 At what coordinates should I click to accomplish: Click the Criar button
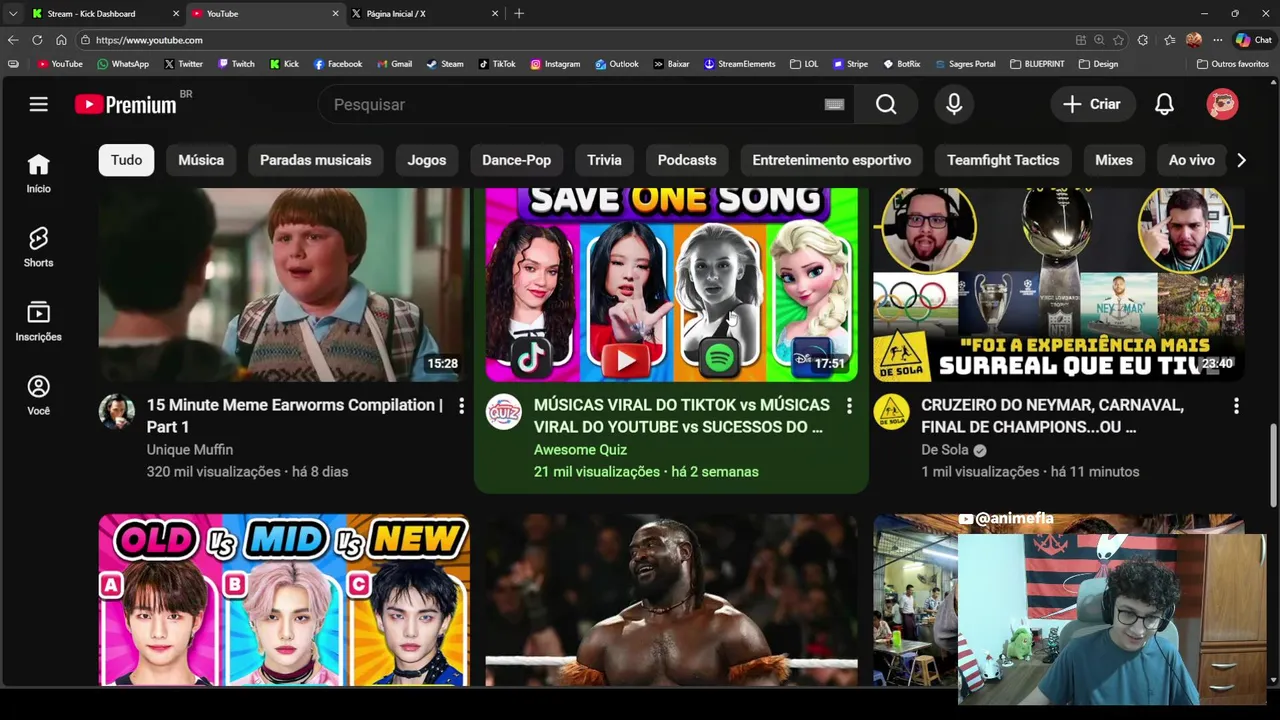[x=1092, y=104]
